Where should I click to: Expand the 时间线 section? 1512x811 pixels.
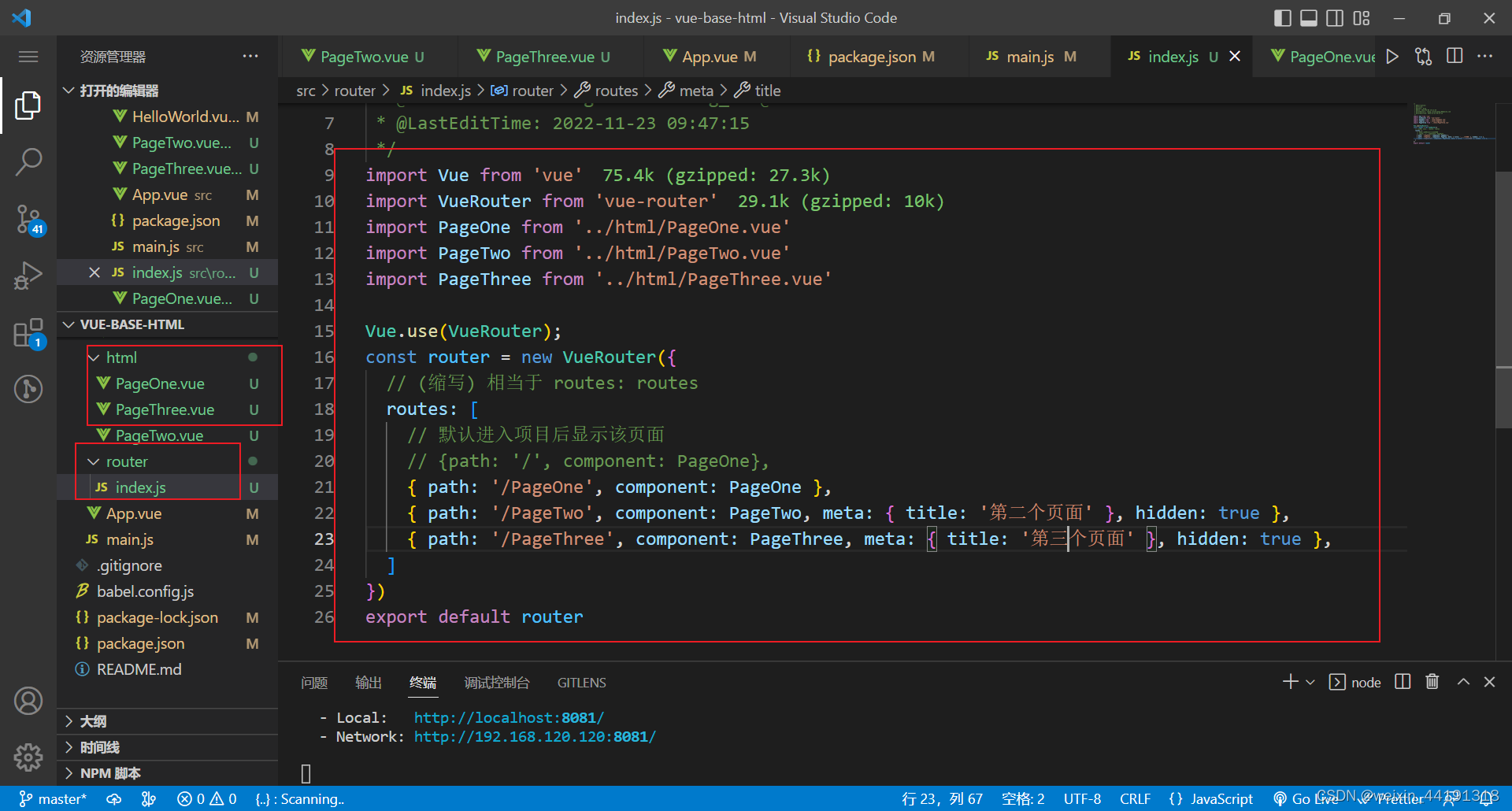click(x=167, y=747)
